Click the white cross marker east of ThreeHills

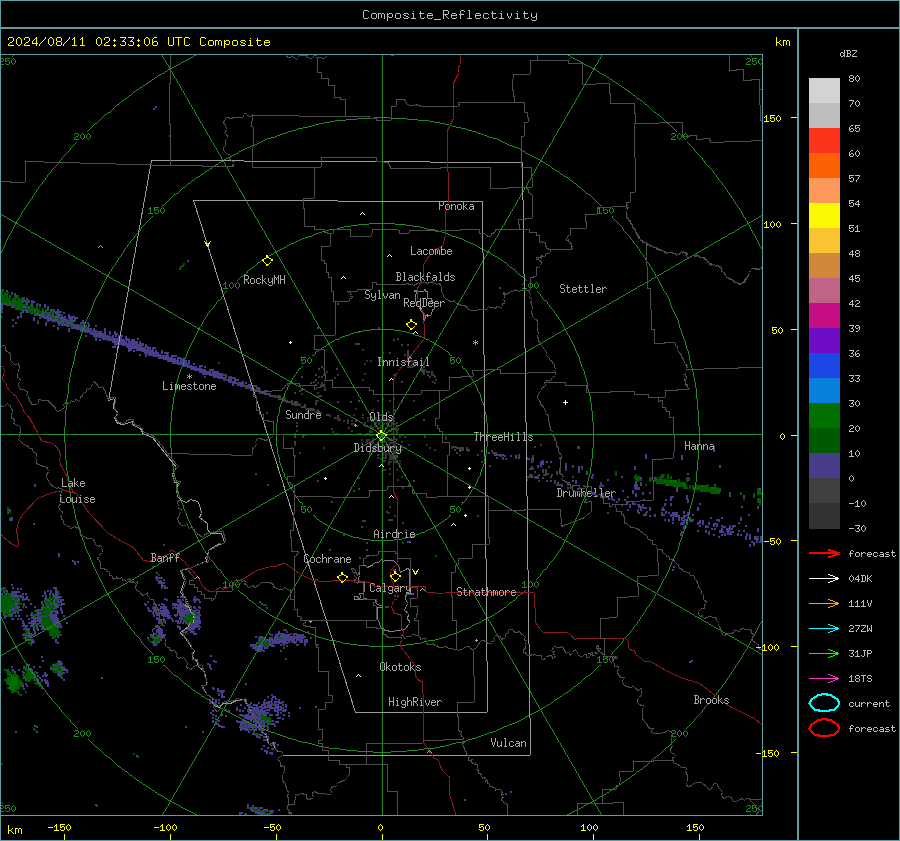click(x=565, y=402)
